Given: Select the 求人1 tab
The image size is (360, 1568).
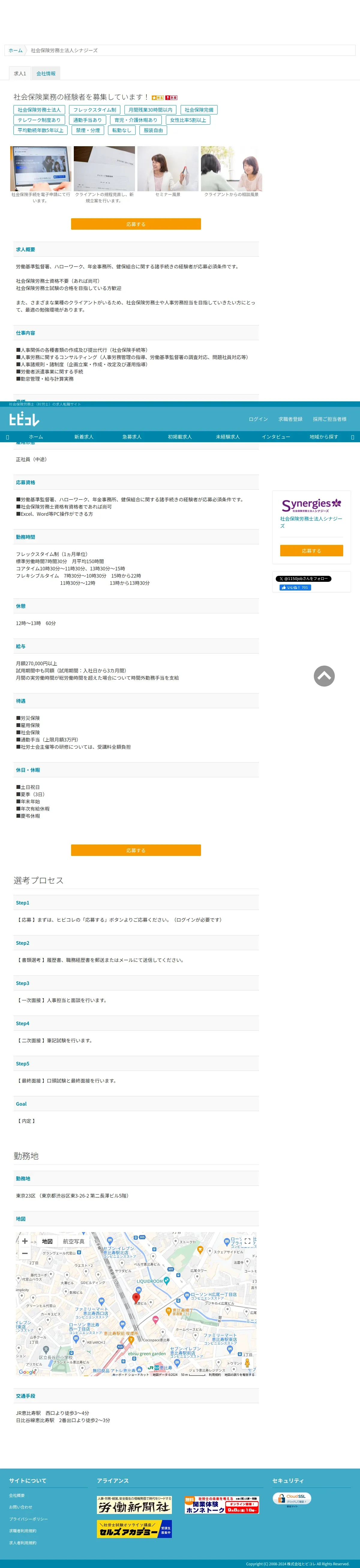Looking at the screenshot, I should click(20, 74).
